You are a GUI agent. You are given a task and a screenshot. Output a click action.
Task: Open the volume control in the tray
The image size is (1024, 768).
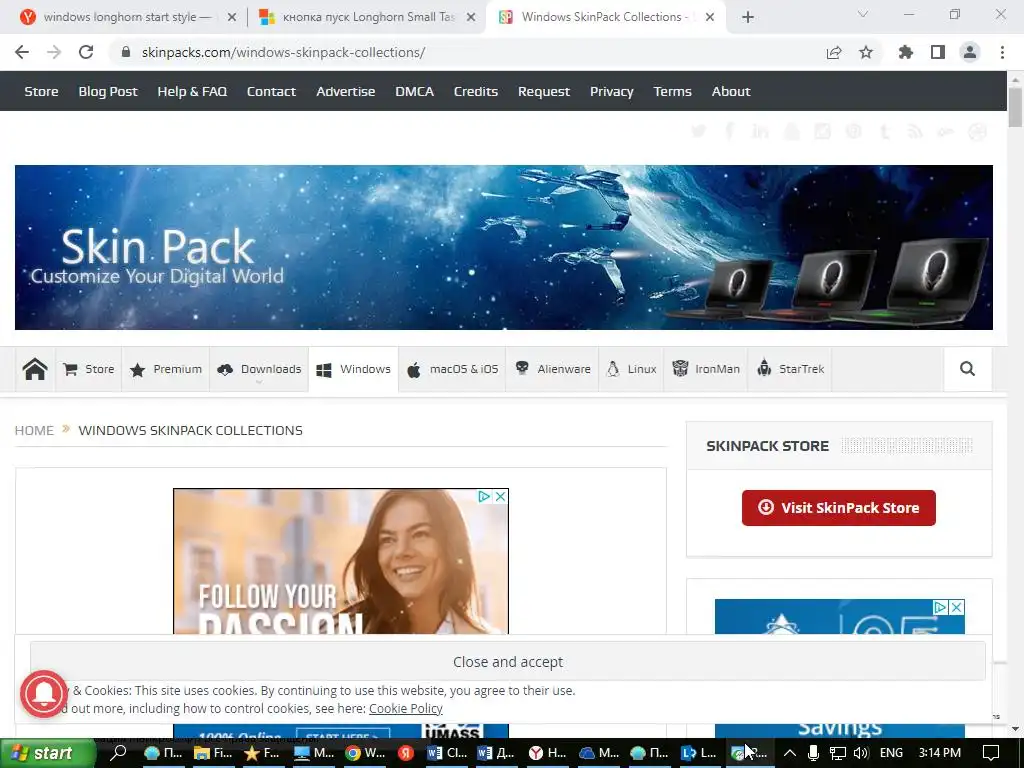[861, 753]
